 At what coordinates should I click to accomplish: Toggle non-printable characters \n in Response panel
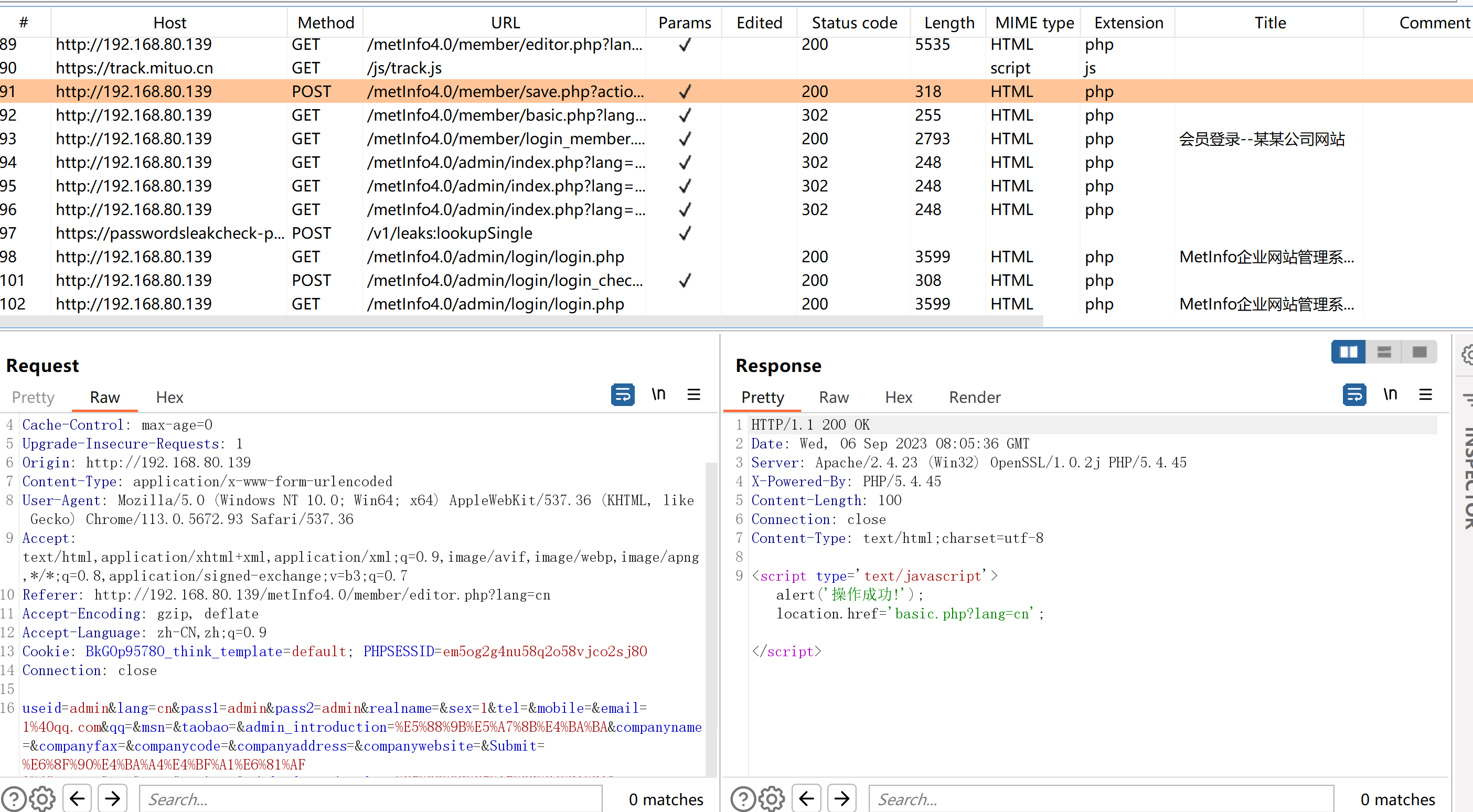click(x=1391, y=394)
